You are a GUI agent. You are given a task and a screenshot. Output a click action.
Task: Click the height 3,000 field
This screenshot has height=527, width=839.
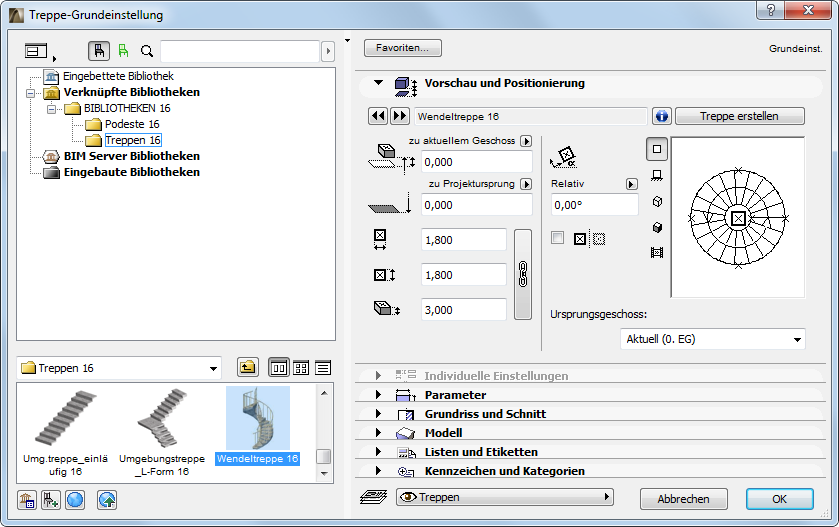pyautogui.click(x=463, y=310)
